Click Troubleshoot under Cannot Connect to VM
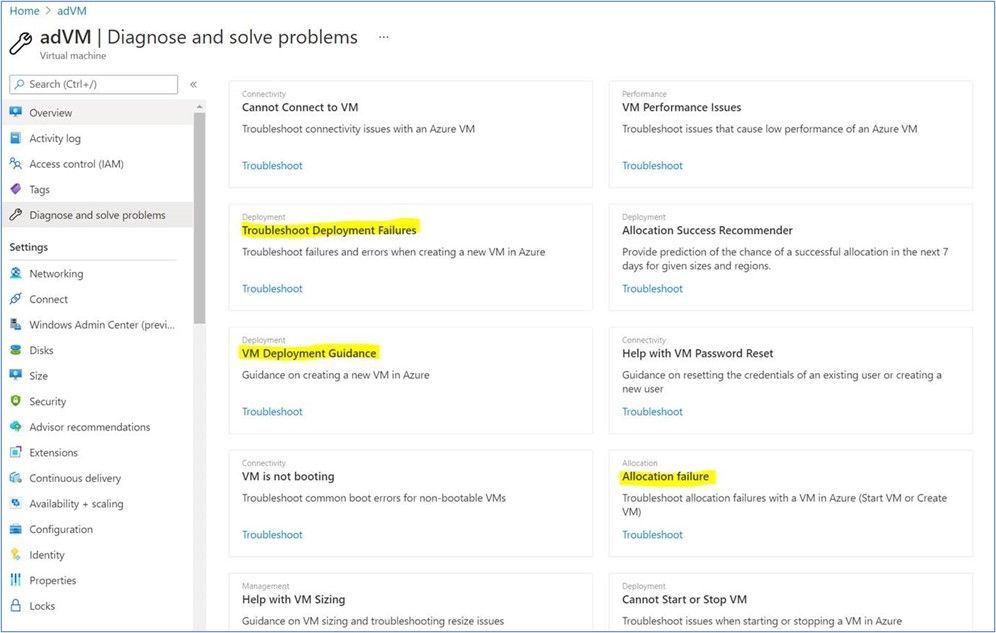Image resolution: width=996 pixels, height=633 pixels. (x=272, y=165)
